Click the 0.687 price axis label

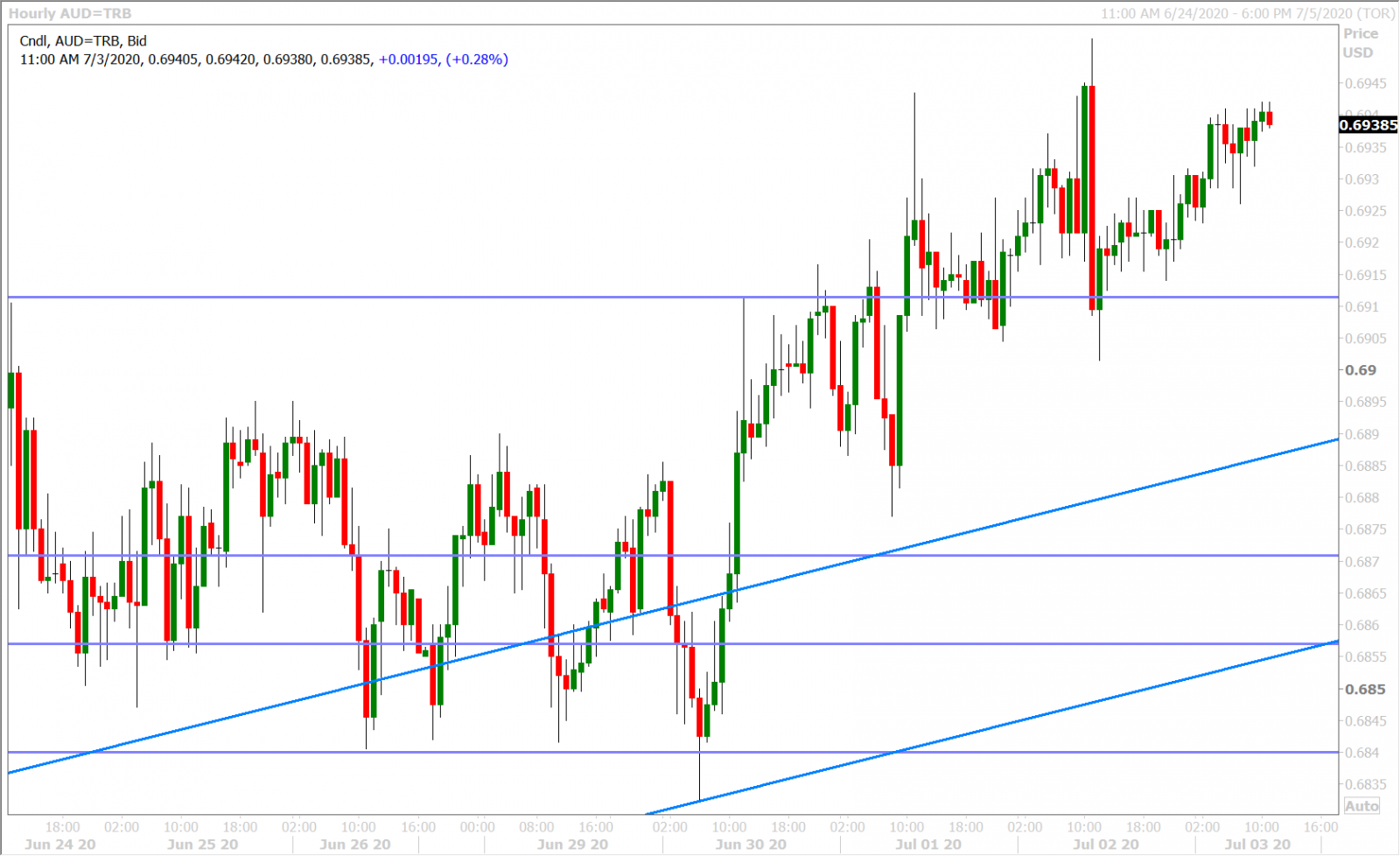click(1362, 562)
